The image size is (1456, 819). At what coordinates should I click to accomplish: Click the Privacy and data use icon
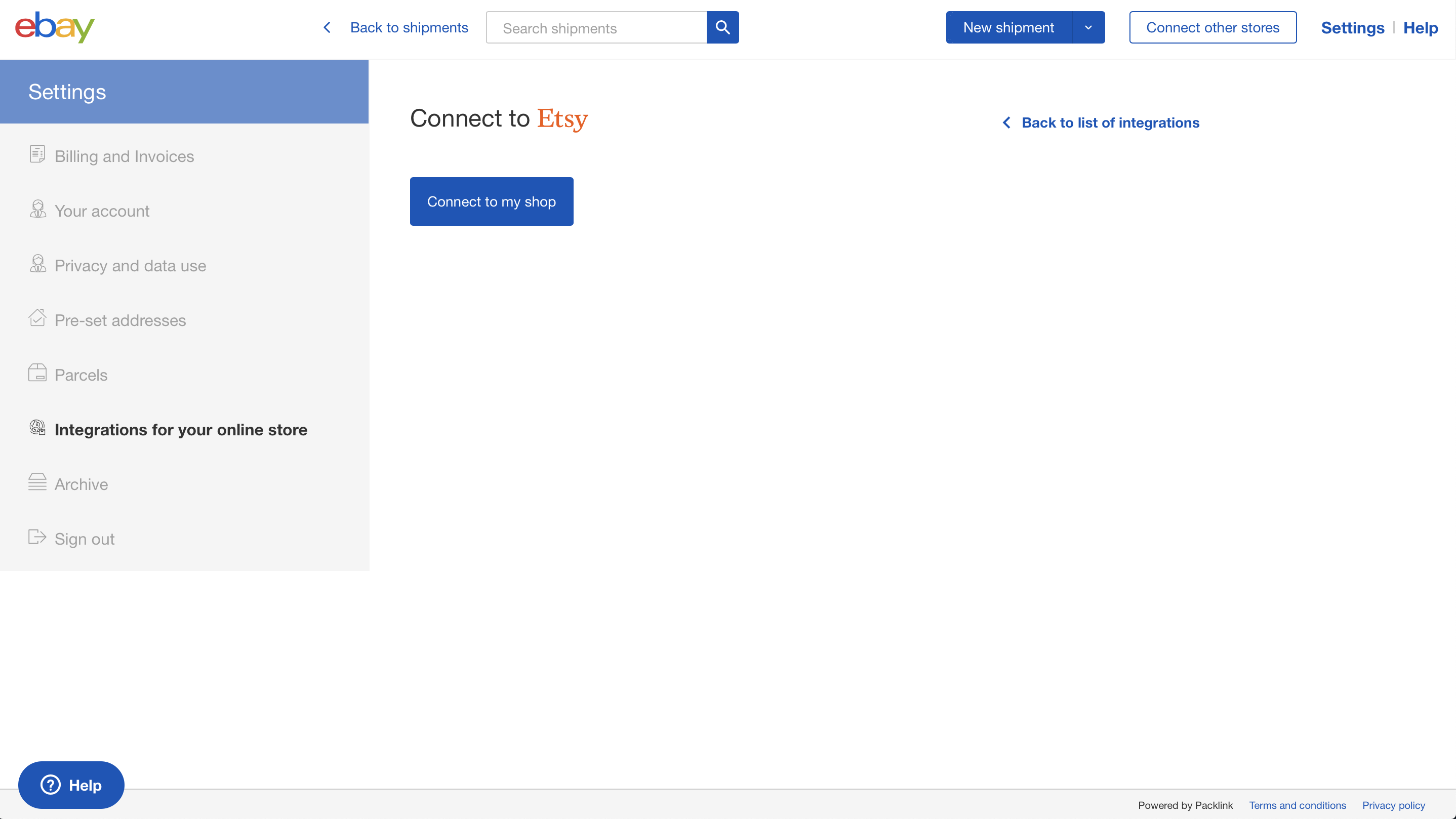37,264
